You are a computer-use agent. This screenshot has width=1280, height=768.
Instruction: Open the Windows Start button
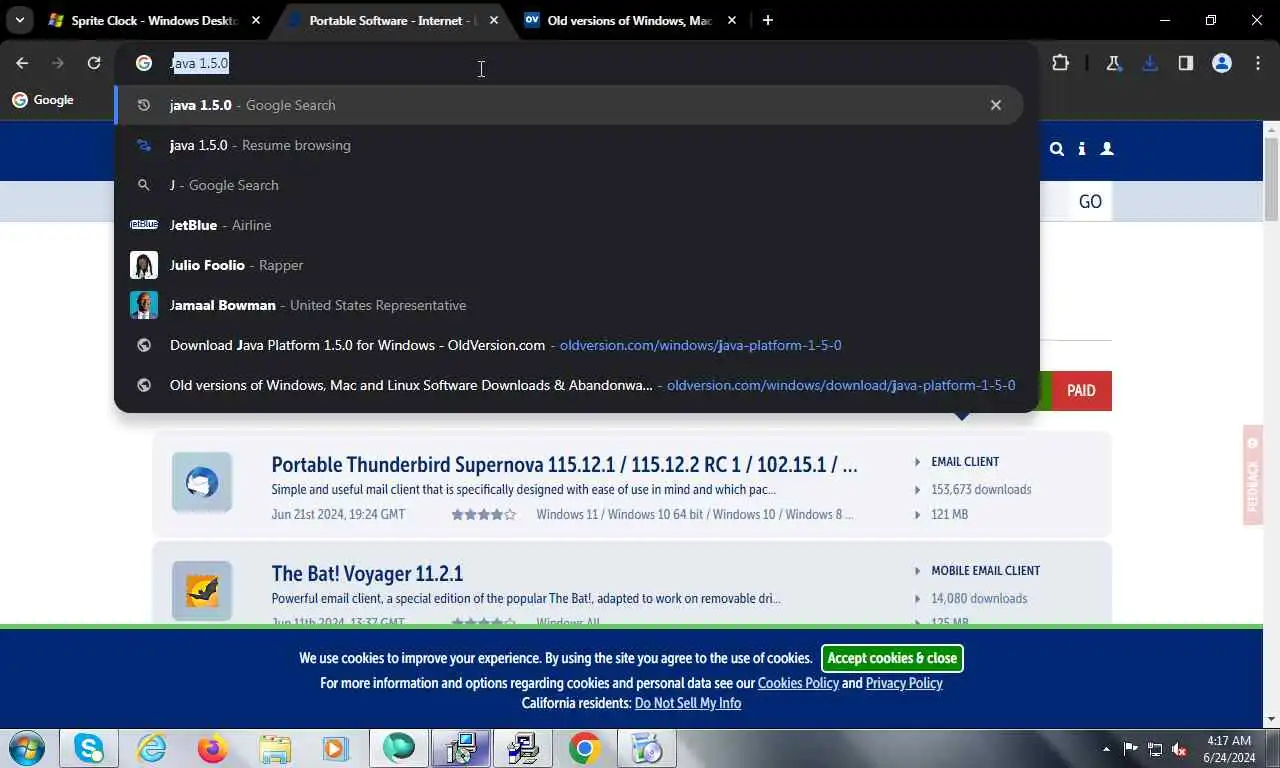coord(27,748)
